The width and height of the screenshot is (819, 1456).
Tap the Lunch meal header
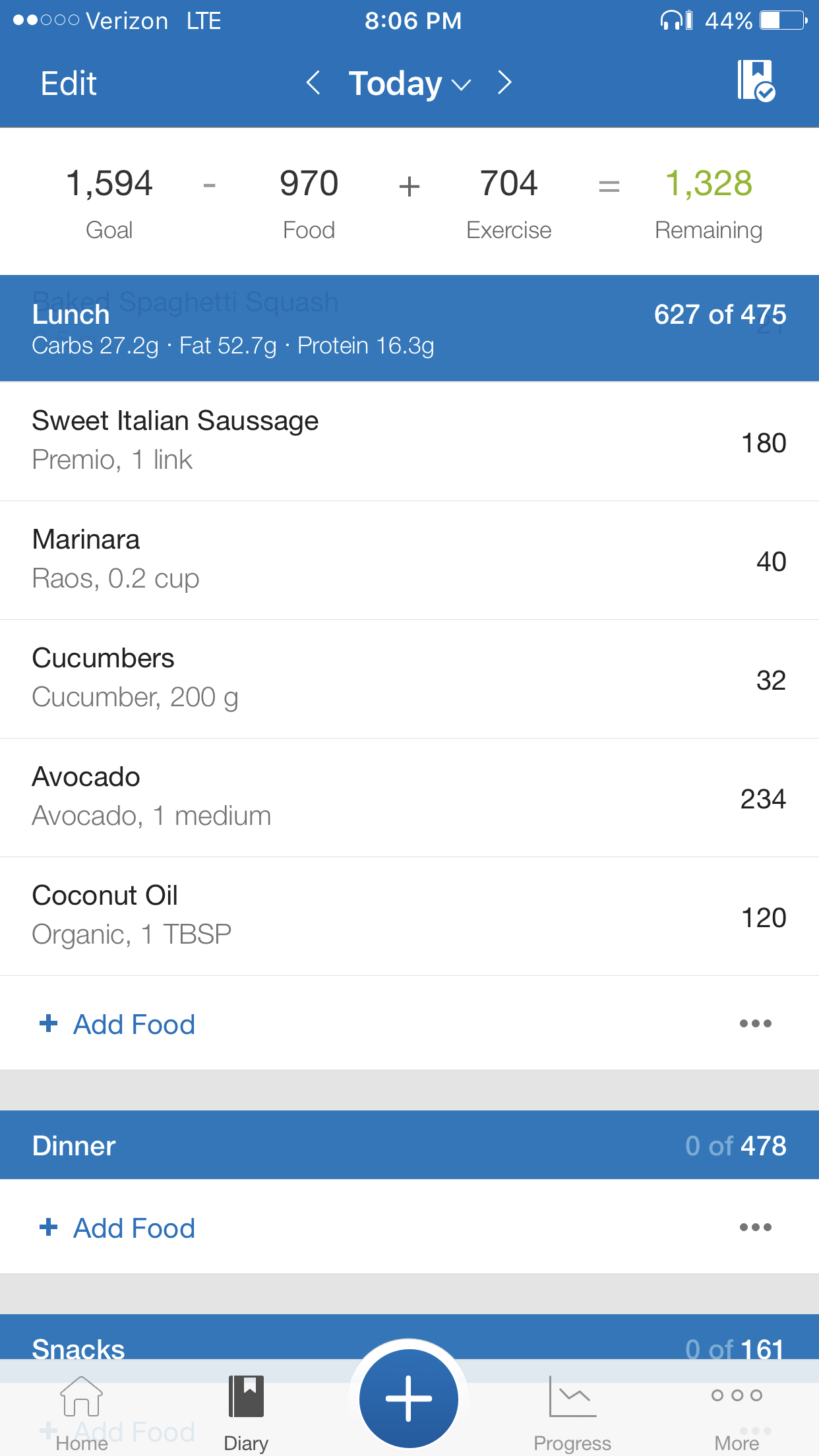coord(409,328)
